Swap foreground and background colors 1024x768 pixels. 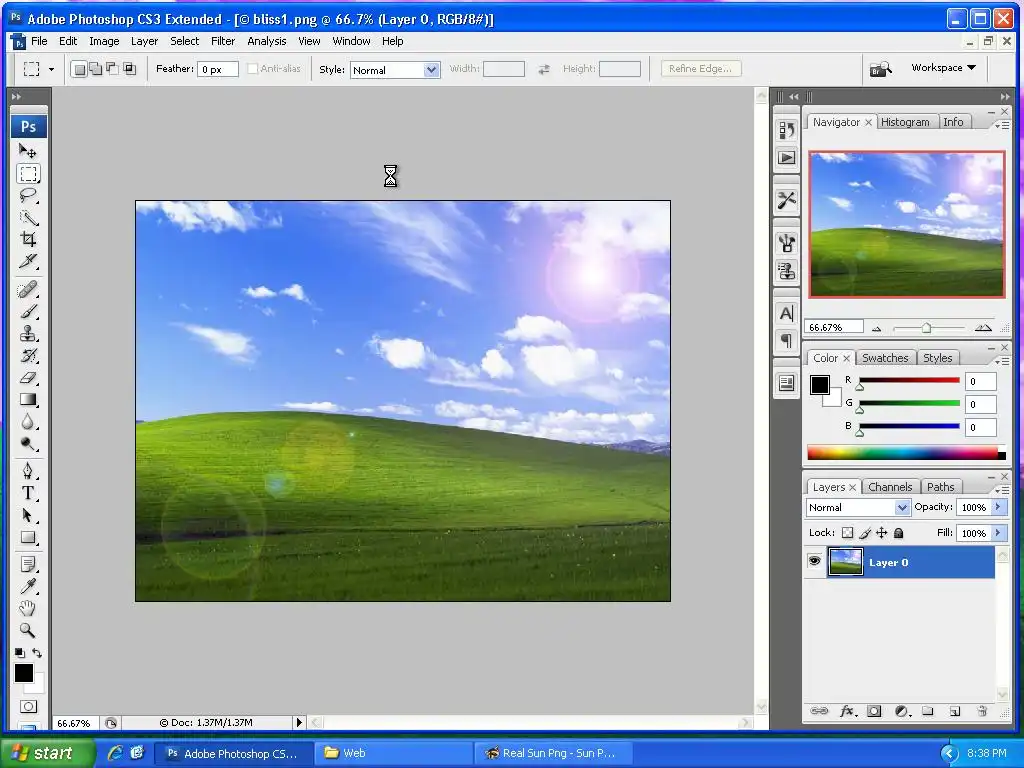(x=37, y=652)
